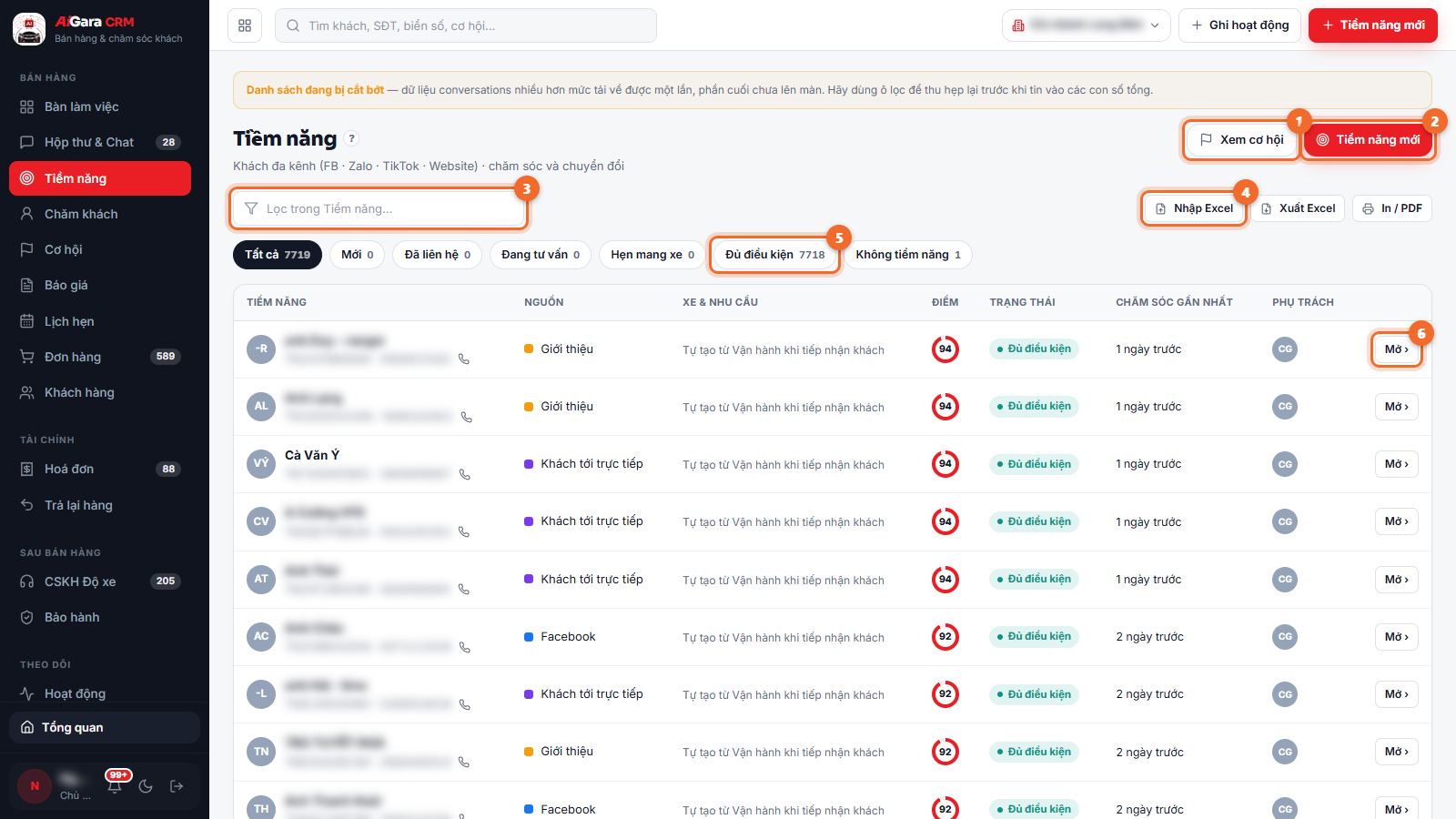The height and width of the screenshot is (819, 1456).
Task: Click Xem cơ hội button
Action: [1242, 139]
